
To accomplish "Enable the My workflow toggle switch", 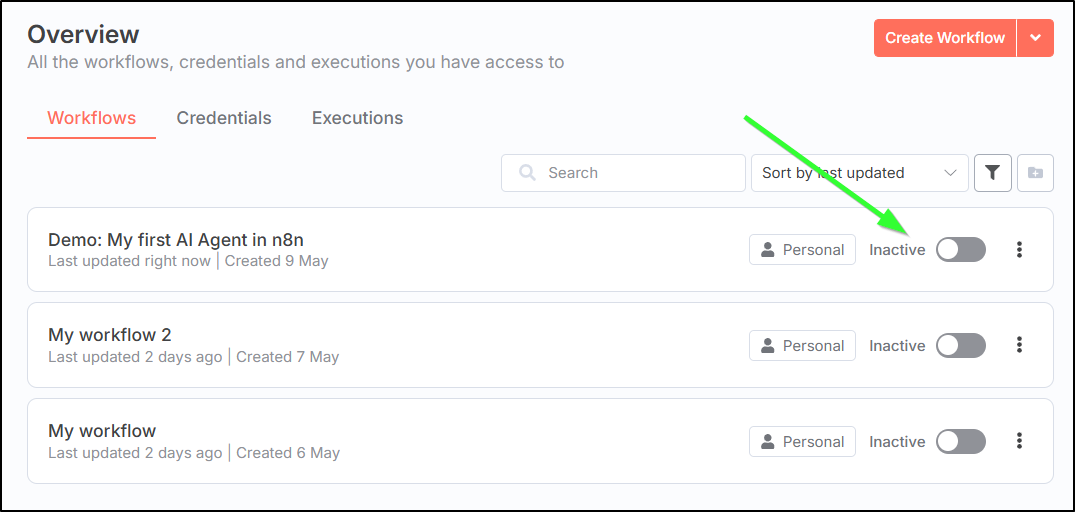I will (x=961, y=441).
